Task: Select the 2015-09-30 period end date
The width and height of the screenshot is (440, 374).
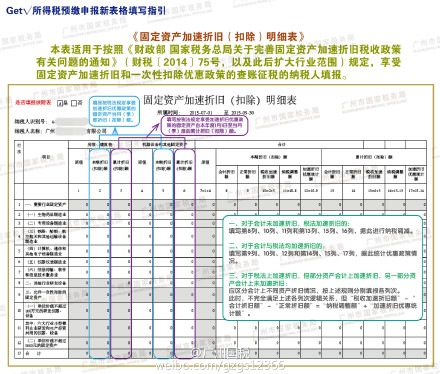Action: [242, 113]
